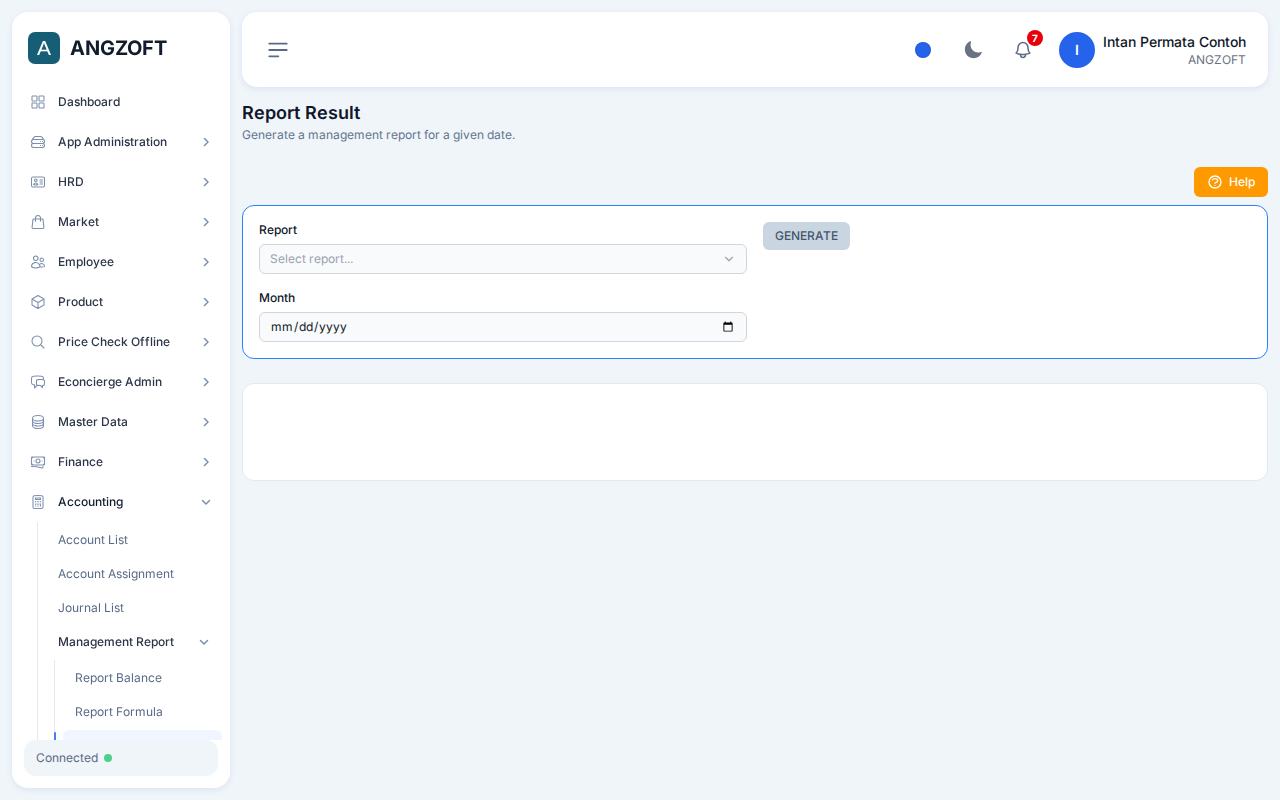
Task: Click the Employee people icon
Action: point(38,262)
